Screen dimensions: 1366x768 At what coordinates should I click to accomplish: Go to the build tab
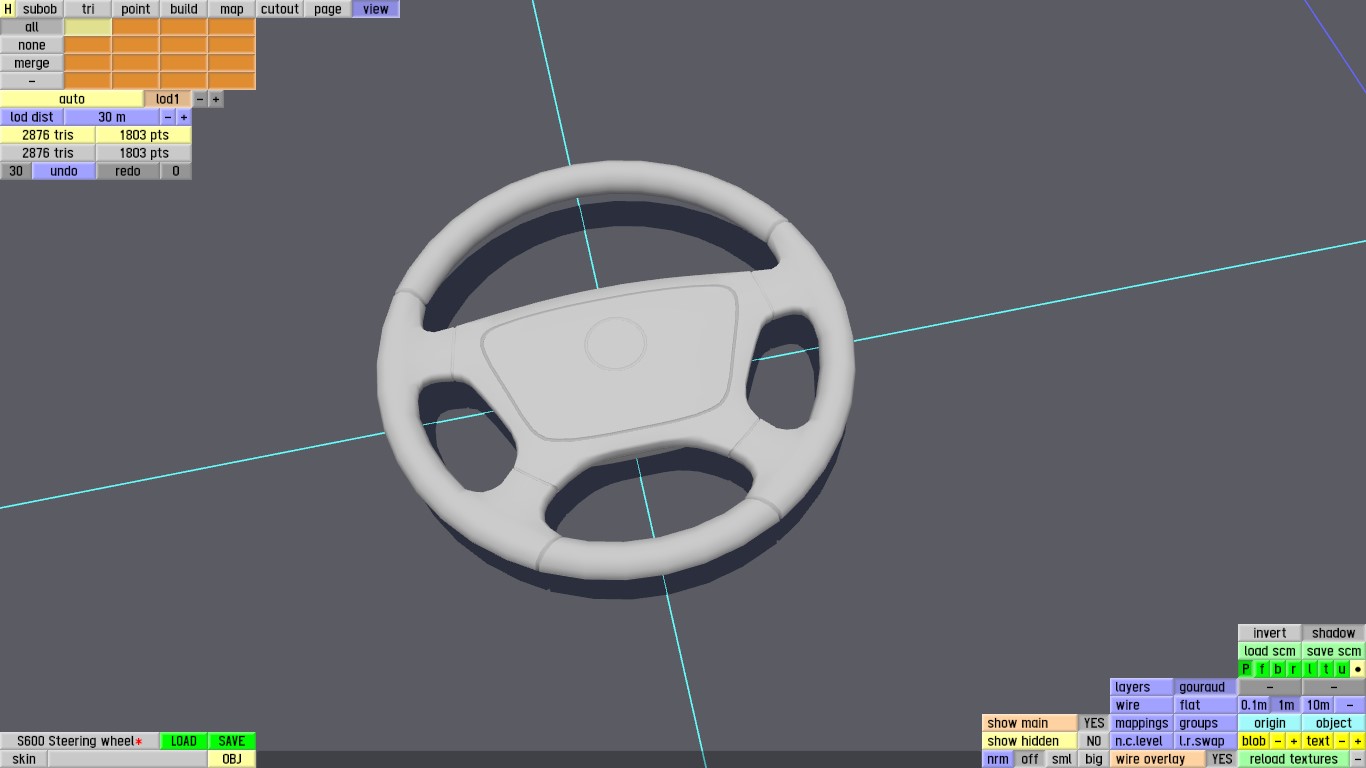(x=184, y=9)
